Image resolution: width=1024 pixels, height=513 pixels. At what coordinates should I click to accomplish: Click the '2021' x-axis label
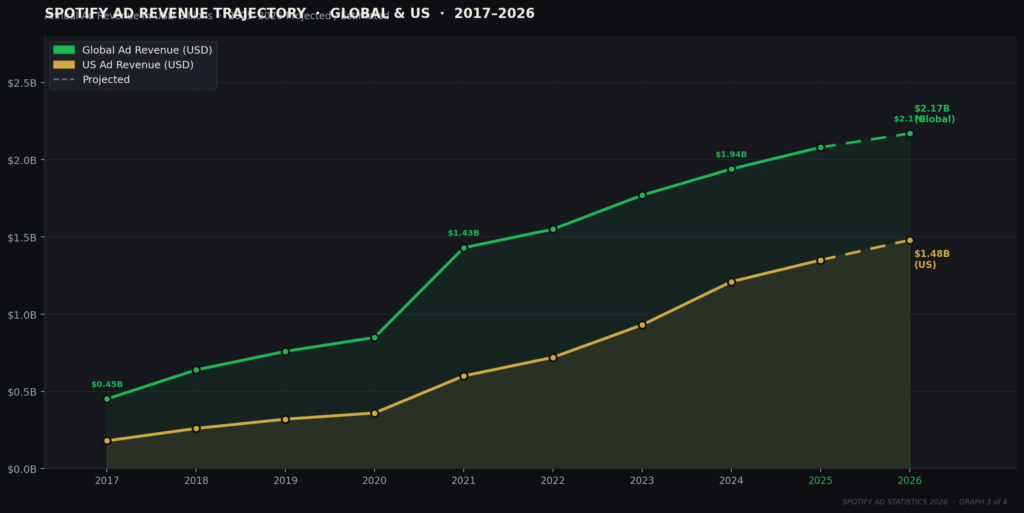[x=464, y=480]
